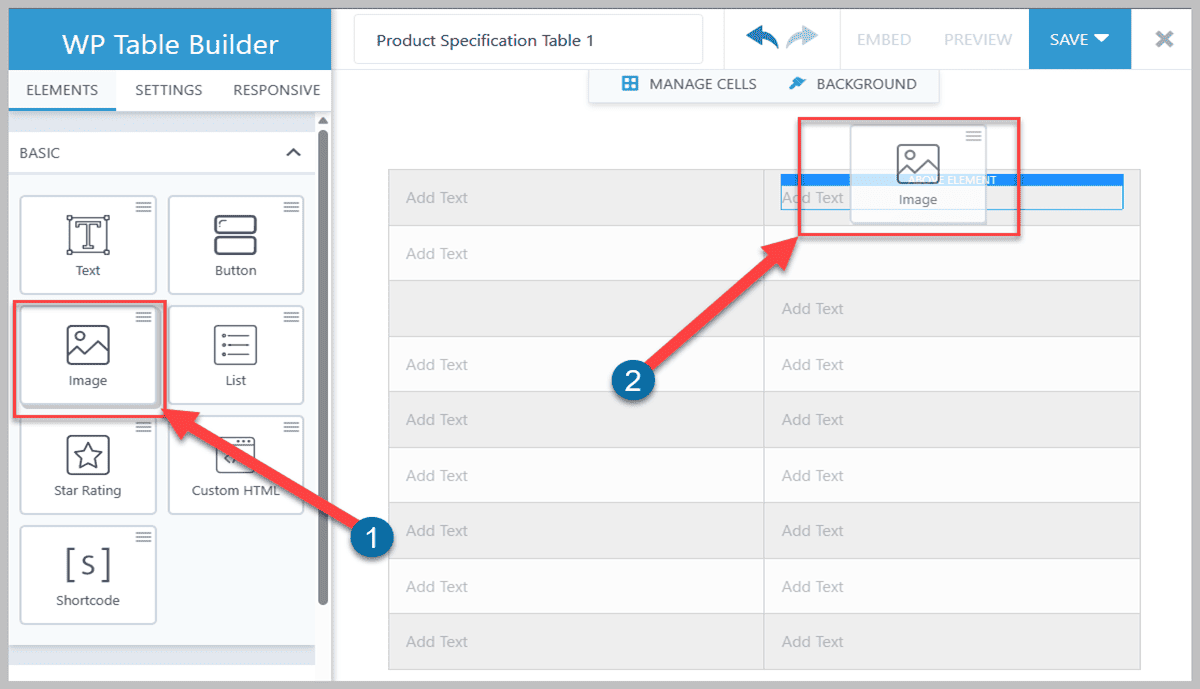Screen dimensions: 1200x689
Task: Click the Manage Cells grid icon
Action: 630,84
